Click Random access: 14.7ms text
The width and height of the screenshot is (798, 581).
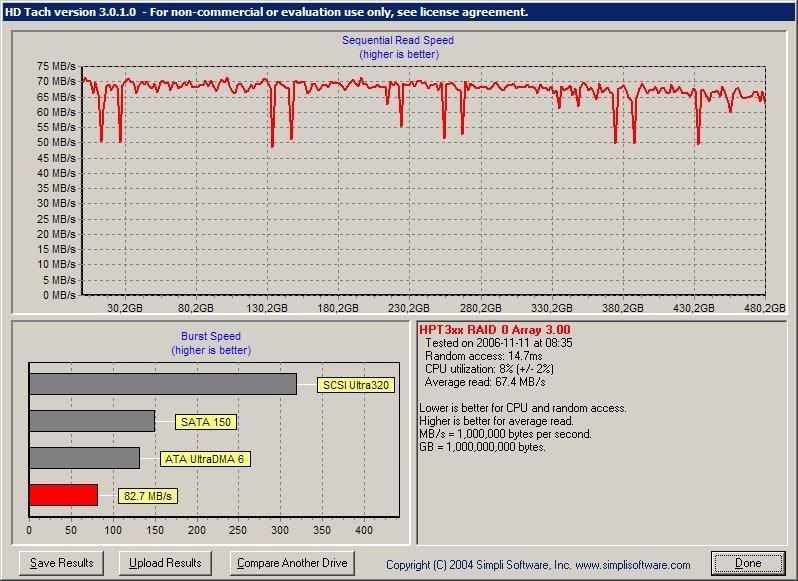pyautogui.click(x=483, y=356)
